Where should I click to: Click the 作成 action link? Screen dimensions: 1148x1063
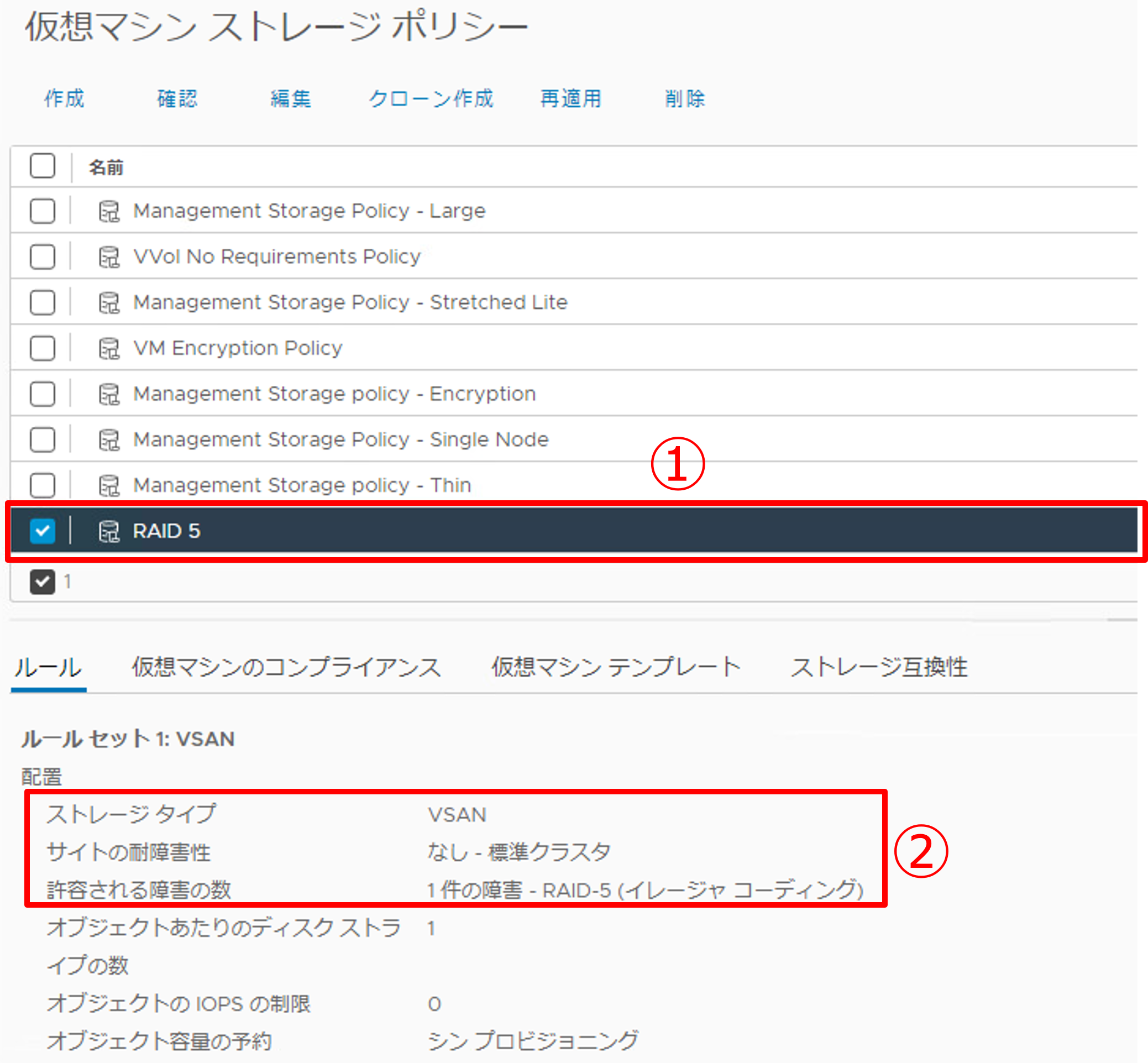(65, 98)
